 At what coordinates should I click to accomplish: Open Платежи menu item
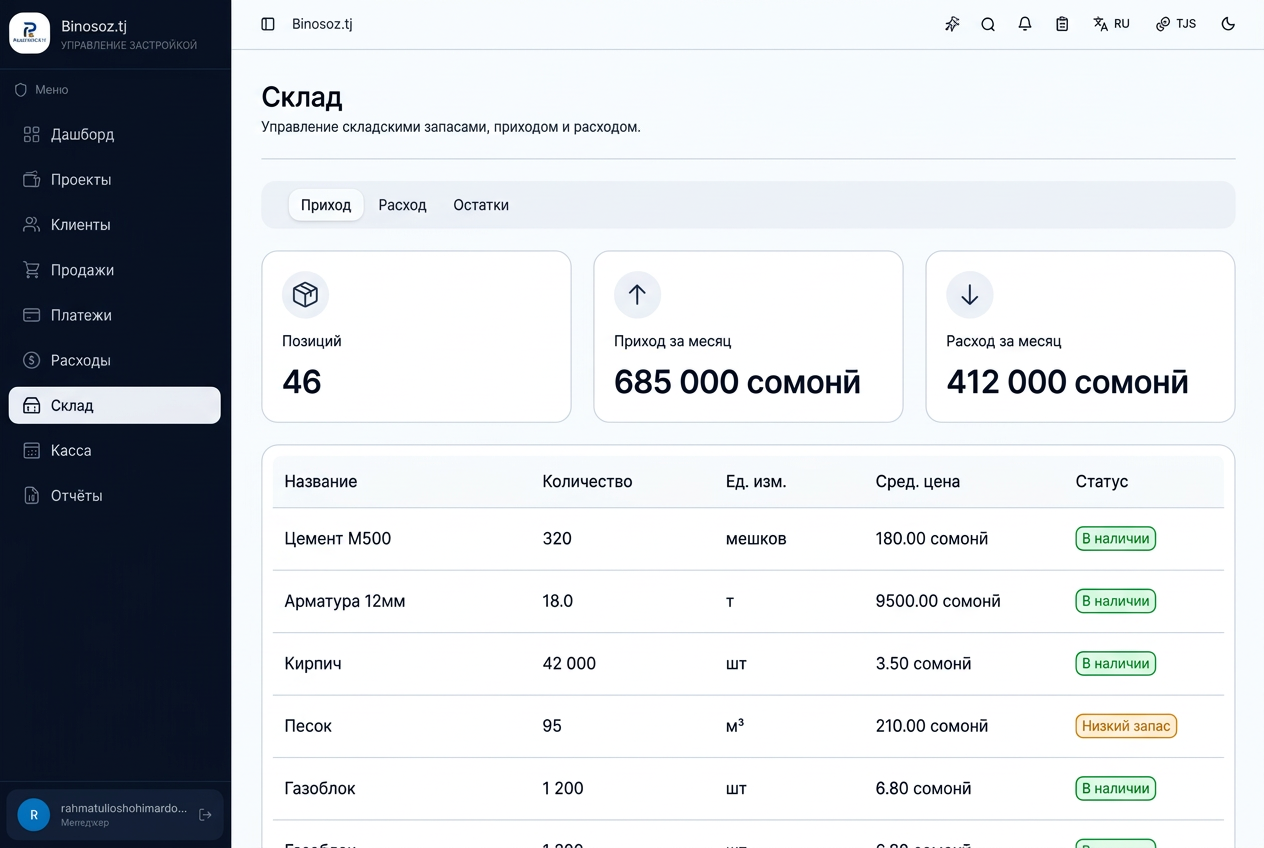click(x=115, y=315)
